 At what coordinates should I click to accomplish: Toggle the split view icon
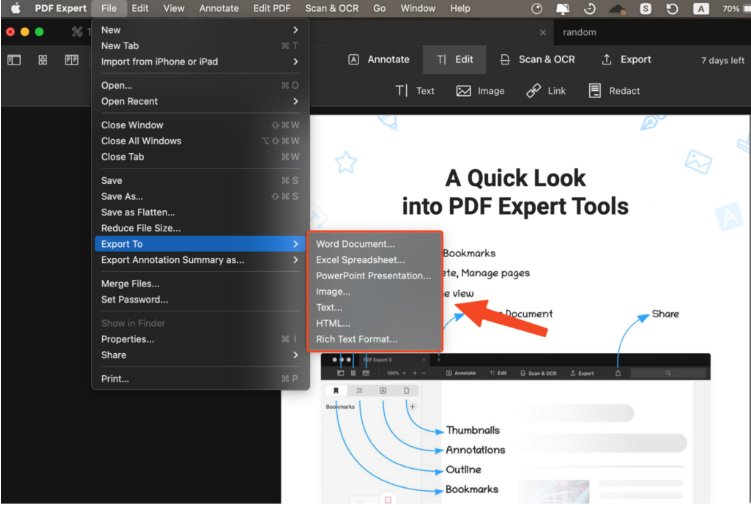72,60
